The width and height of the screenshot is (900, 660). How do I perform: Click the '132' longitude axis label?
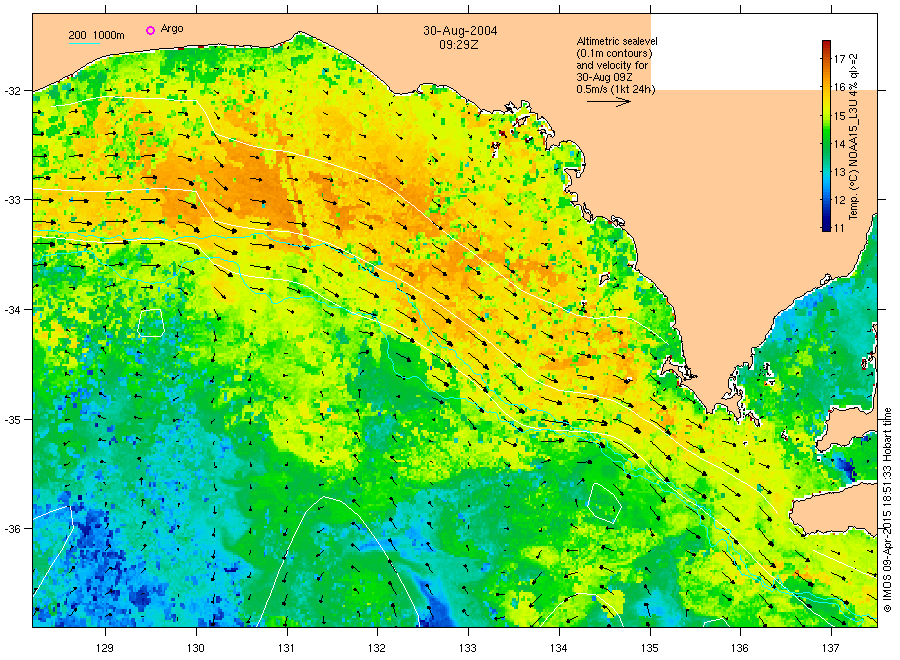[x=377, y=648]
